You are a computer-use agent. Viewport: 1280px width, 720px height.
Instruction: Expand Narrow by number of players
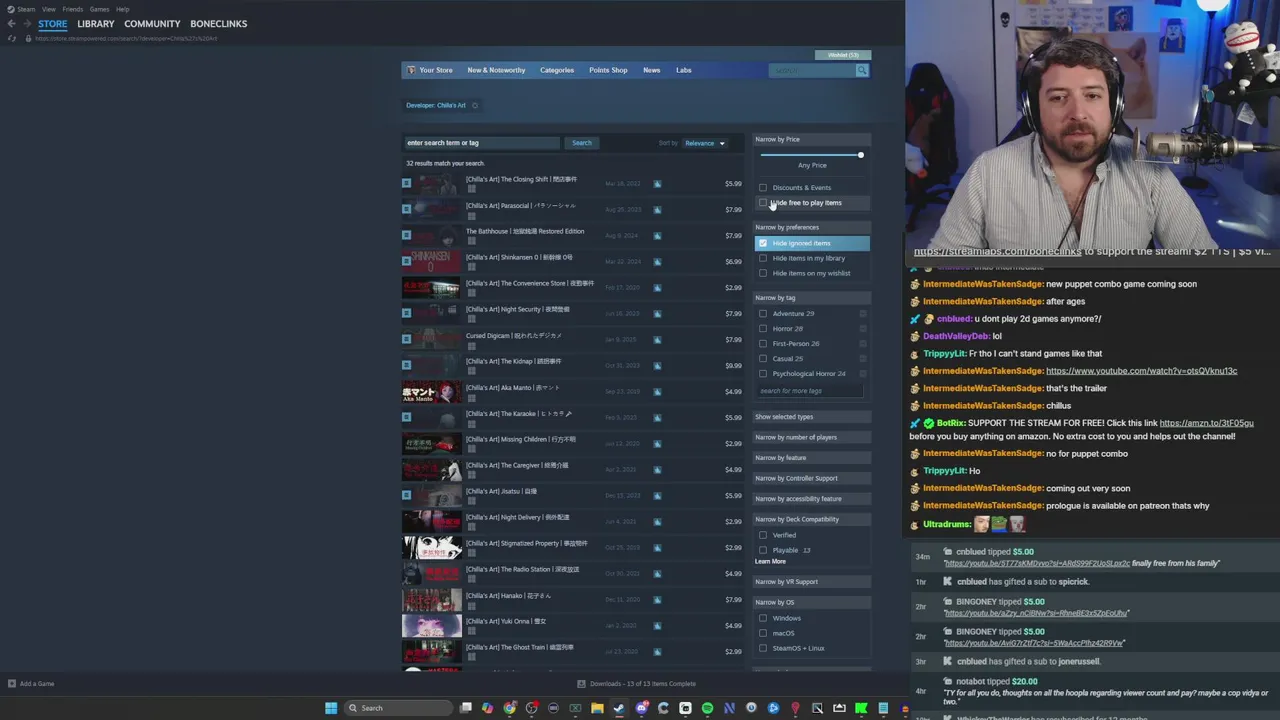pos(811,437)
